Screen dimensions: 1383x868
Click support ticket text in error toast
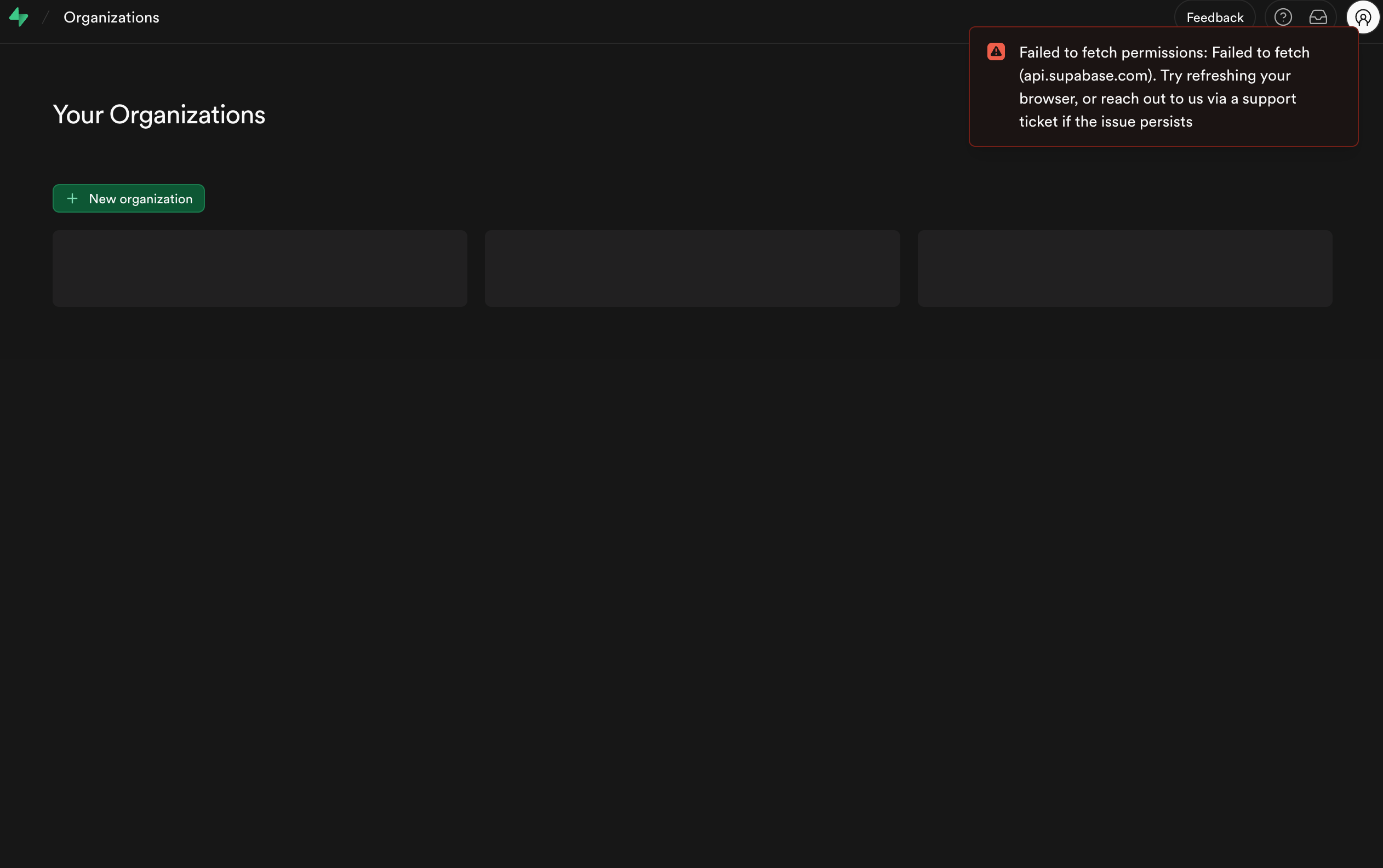(1268, 99)
